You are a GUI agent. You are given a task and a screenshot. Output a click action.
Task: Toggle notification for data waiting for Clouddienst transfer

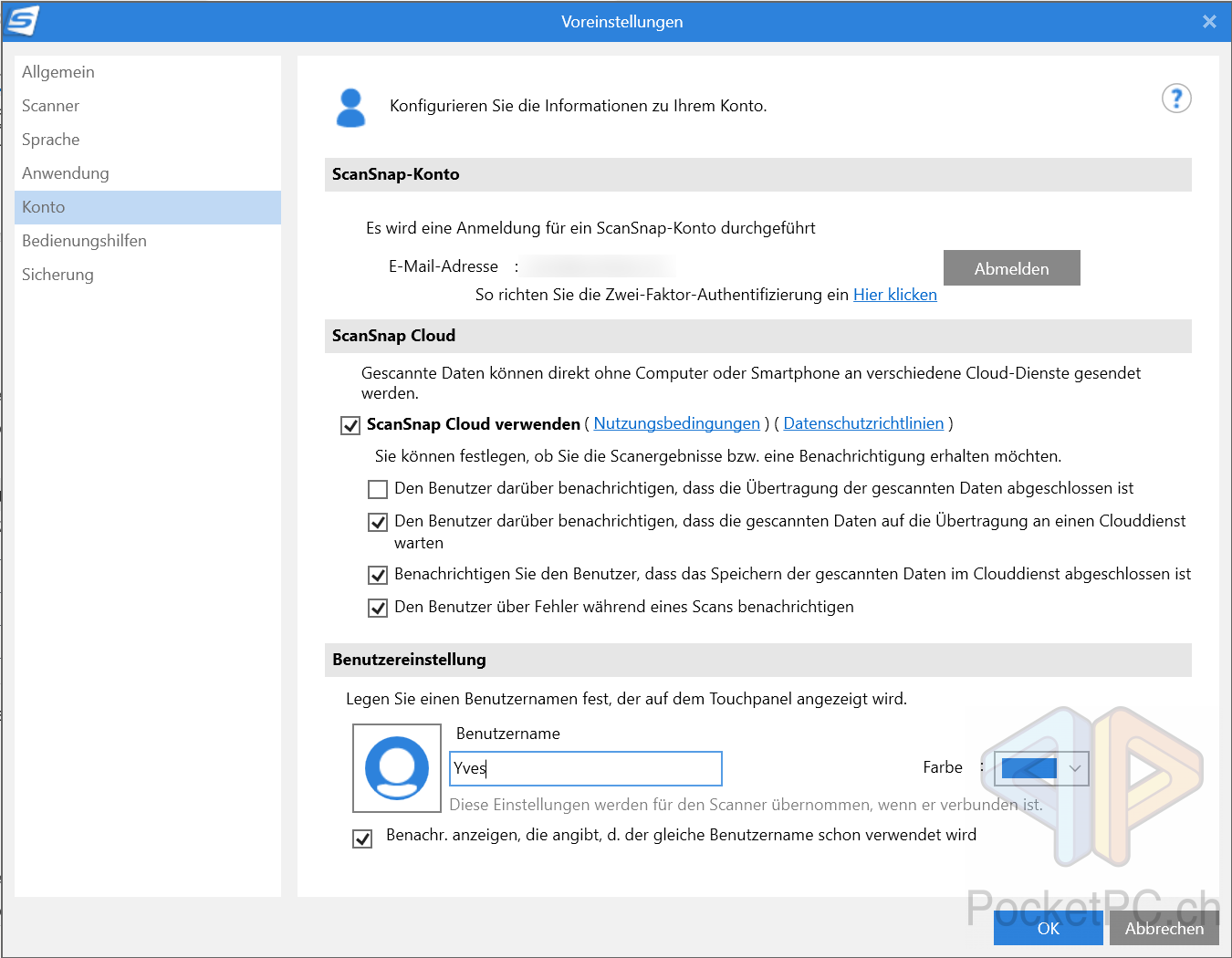tap(378, 522)
